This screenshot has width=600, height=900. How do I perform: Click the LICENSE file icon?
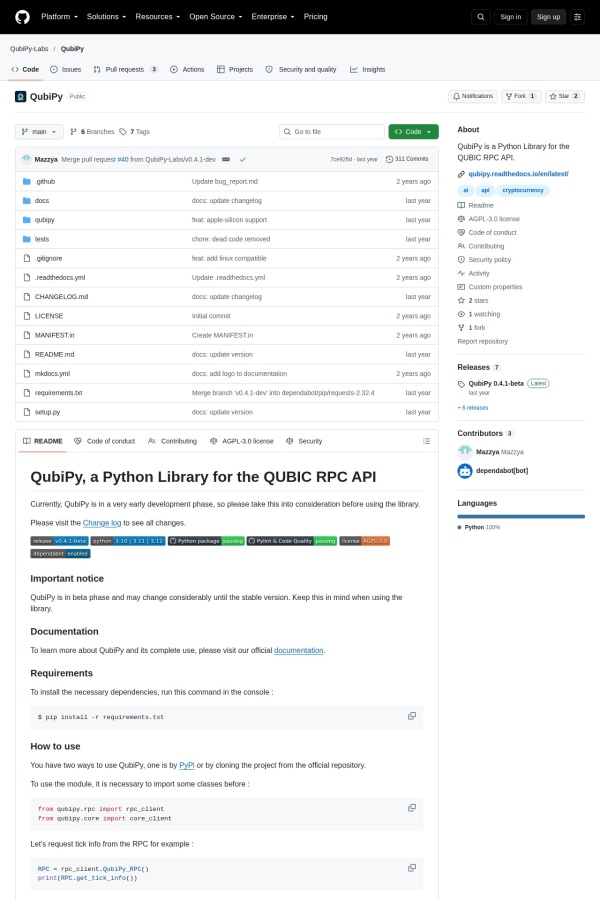(x=26, y=316)
